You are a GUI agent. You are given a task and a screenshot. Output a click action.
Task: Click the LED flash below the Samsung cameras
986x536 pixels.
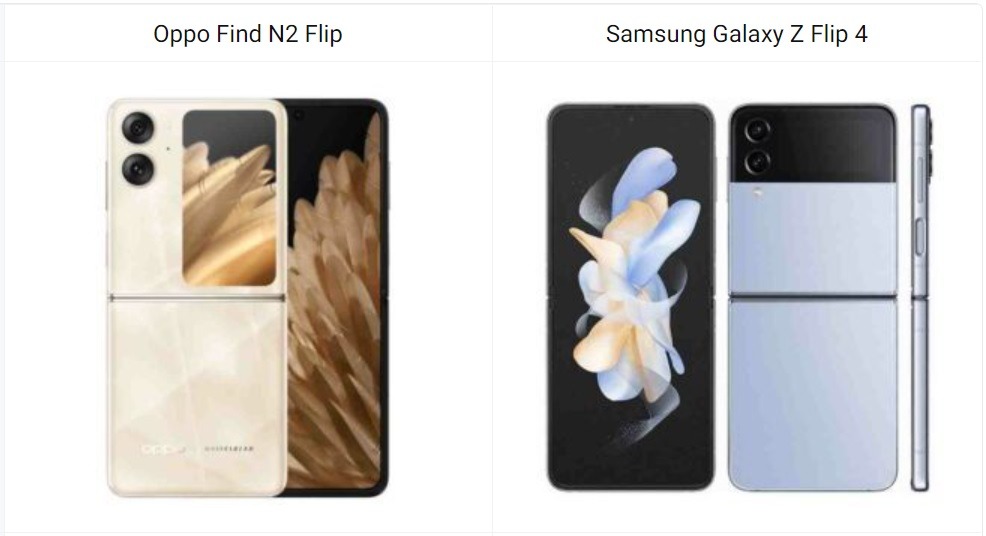tap(757, 193)
